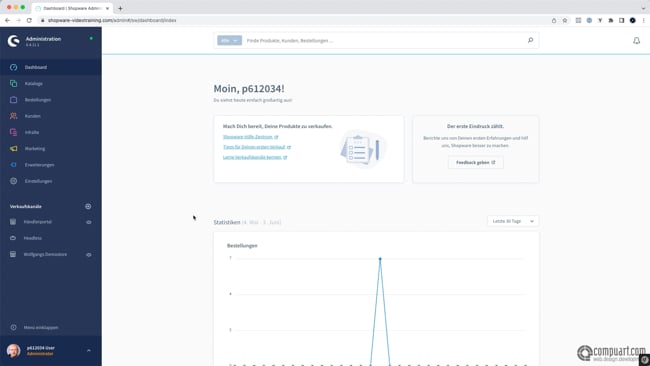Image resolution: width=650 pixels, height=366 pixels.
Task: Click the Bestellungen bag icon
Action: pyautogui.click(x=13, y=100)
